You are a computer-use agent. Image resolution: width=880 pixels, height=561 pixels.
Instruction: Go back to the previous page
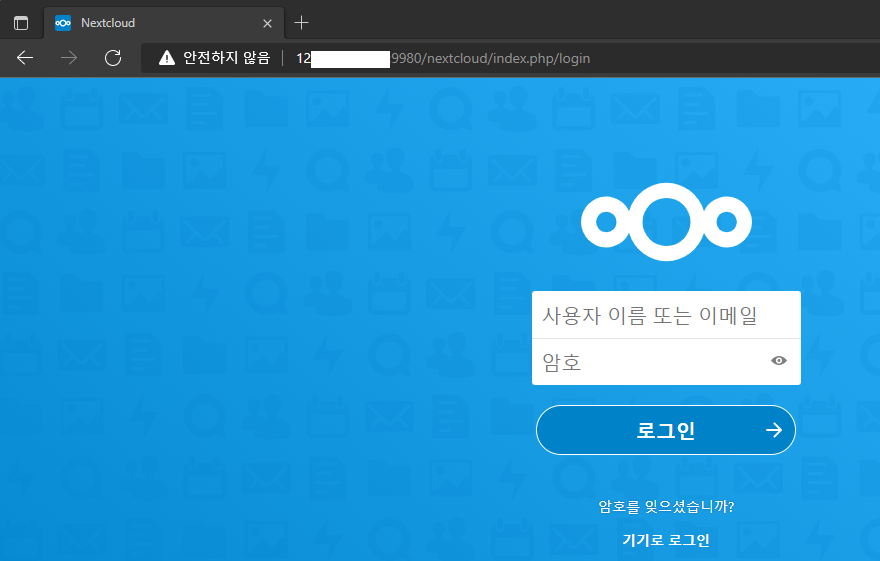[25, 58]
